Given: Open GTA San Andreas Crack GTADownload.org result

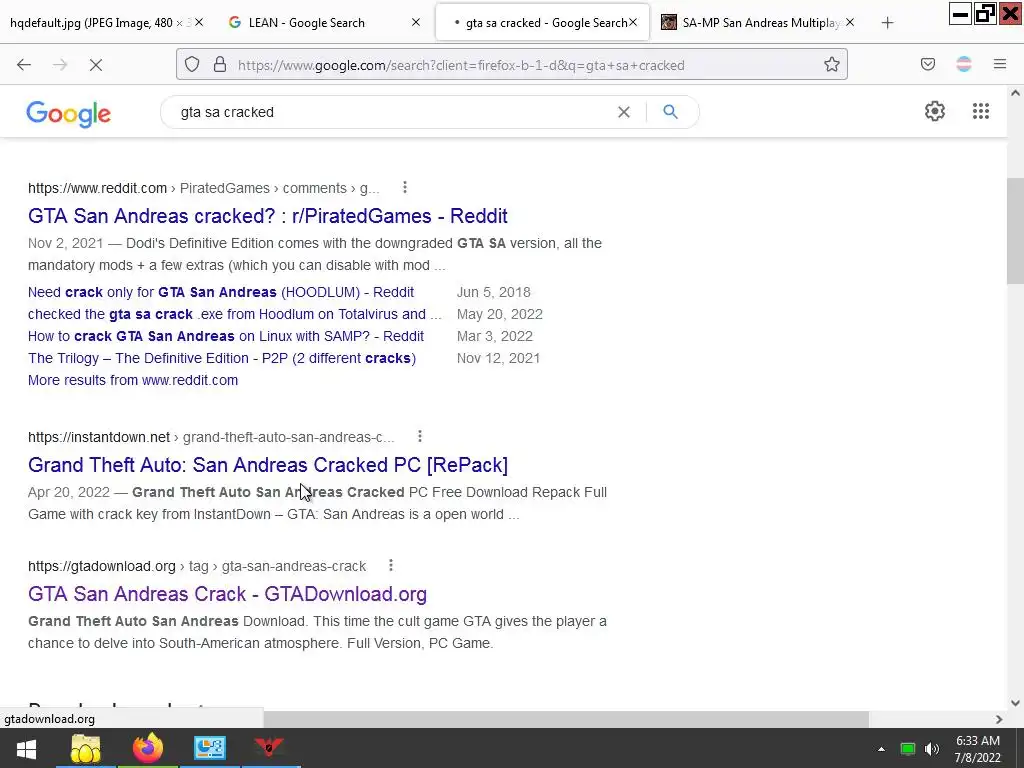Looking at the screenshot, I should (227, 594).
